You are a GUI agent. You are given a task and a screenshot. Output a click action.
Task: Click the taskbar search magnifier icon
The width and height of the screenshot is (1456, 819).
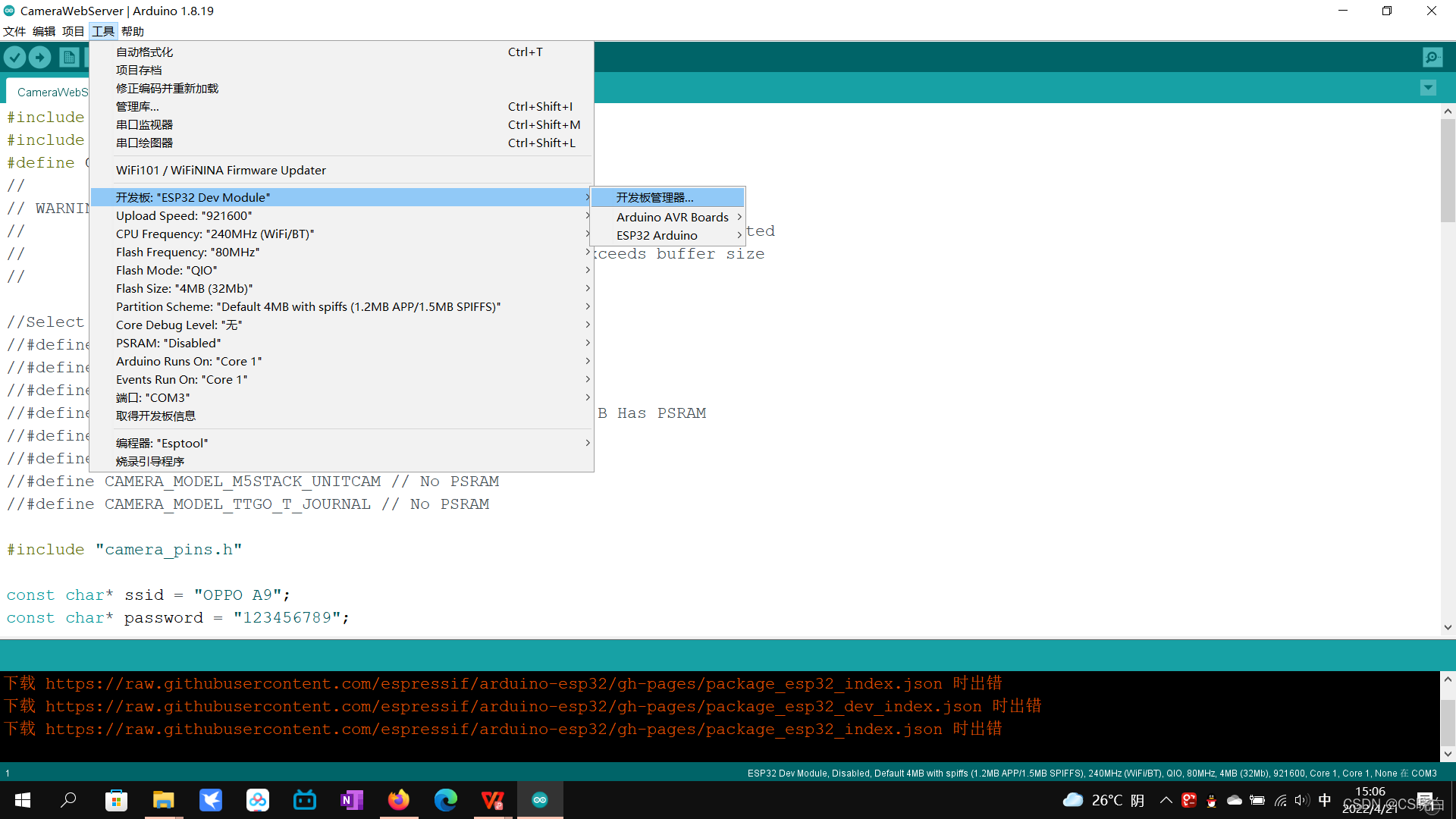point(68,800)
